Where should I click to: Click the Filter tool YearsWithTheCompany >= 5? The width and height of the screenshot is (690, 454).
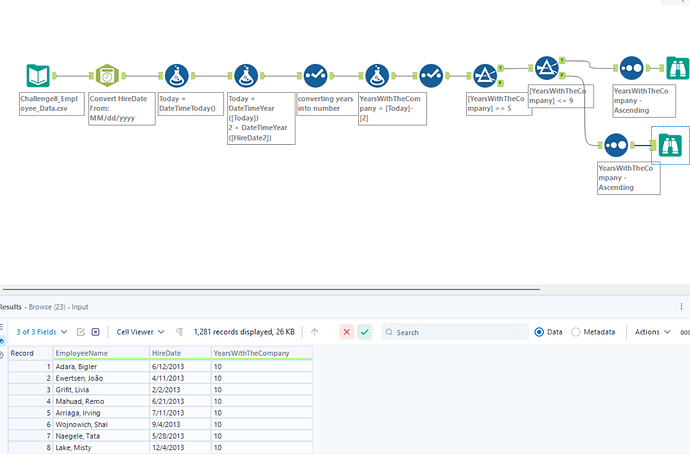pos(486,76)
